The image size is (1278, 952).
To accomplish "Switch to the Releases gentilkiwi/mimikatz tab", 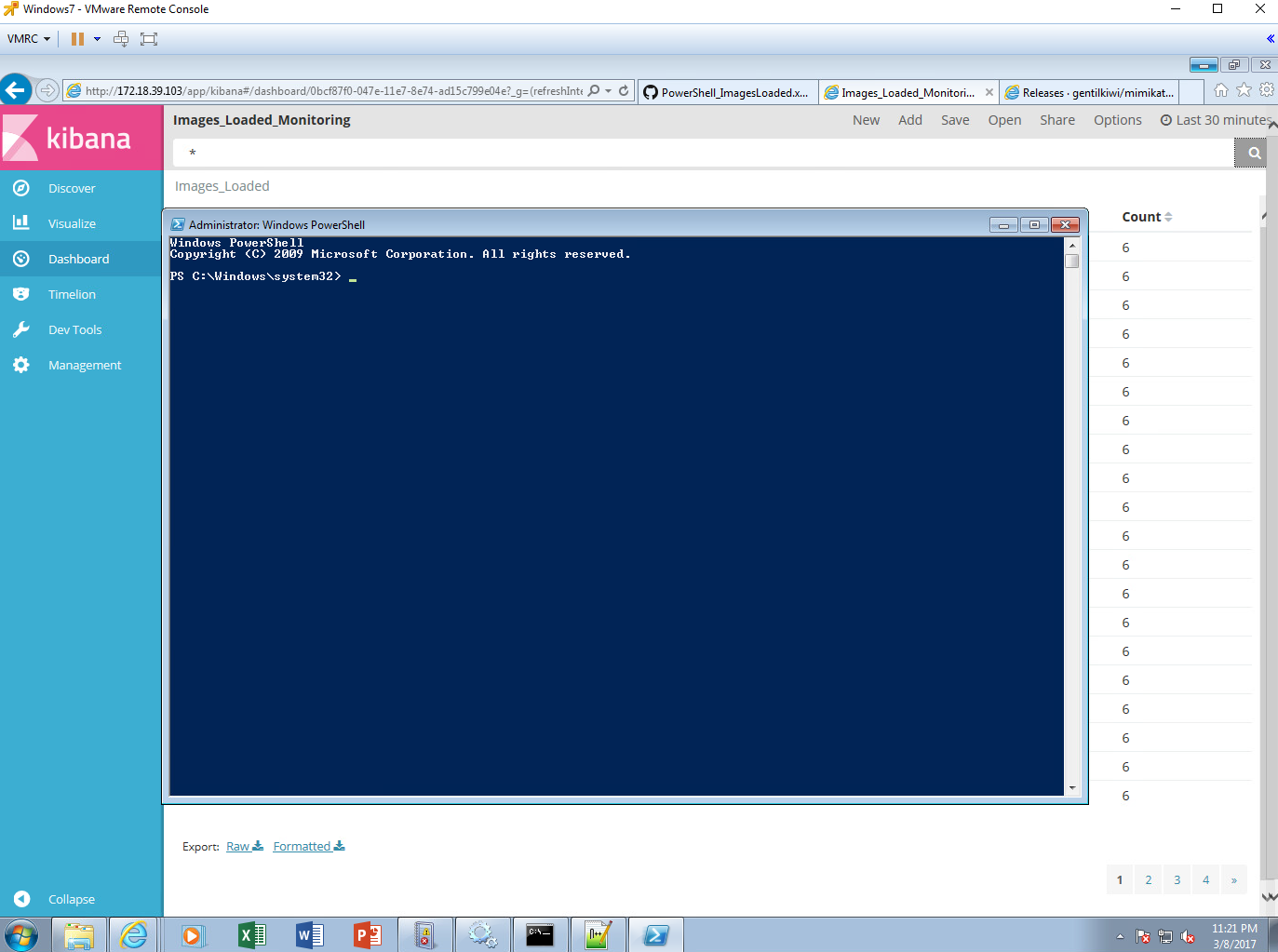I will coord(1089,92).
